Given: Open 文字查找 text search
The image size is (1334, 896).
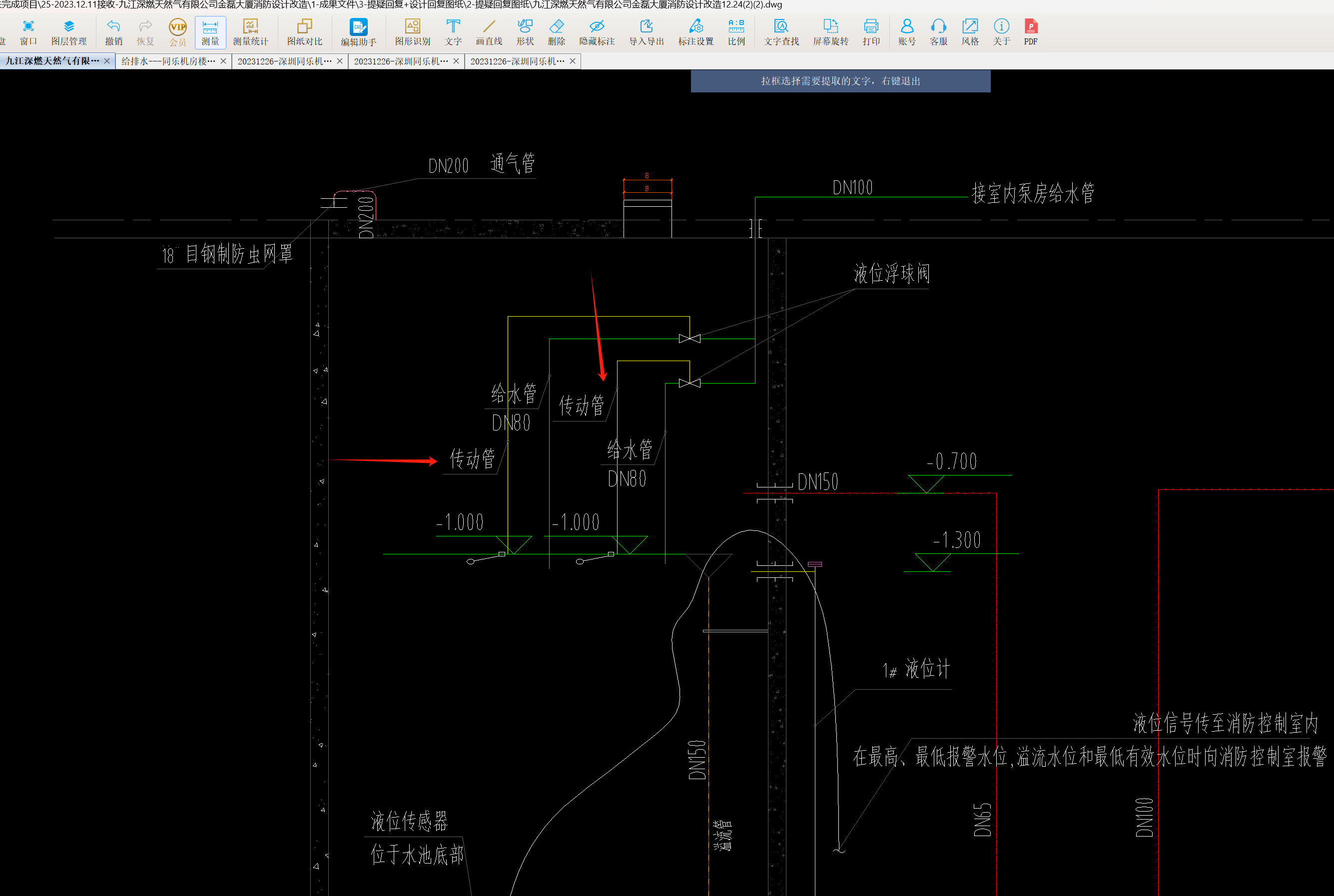Looking at the screenshot, I should [781, 32].
